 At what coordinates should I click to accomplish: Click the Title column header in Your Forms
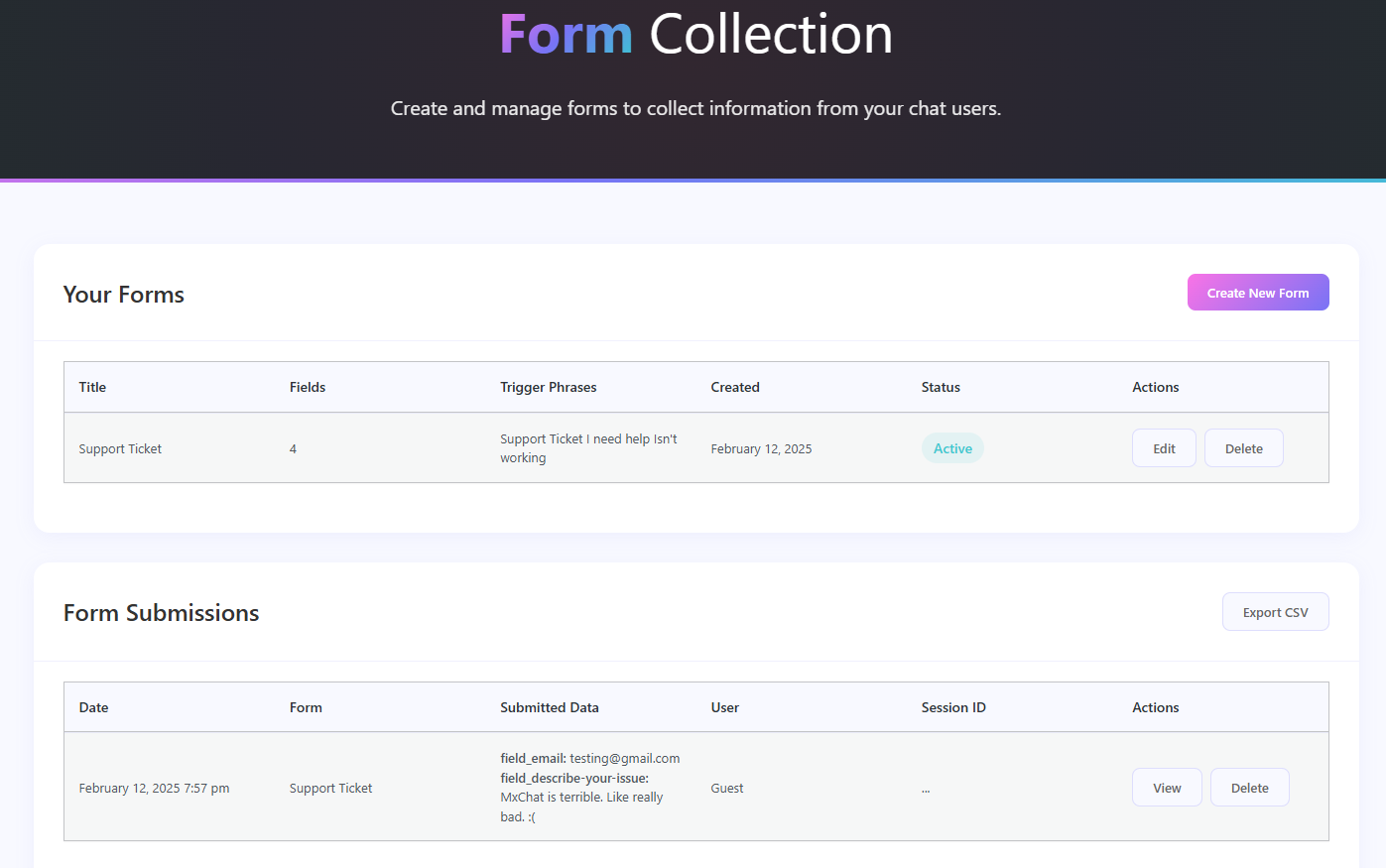tap(92, 387)
